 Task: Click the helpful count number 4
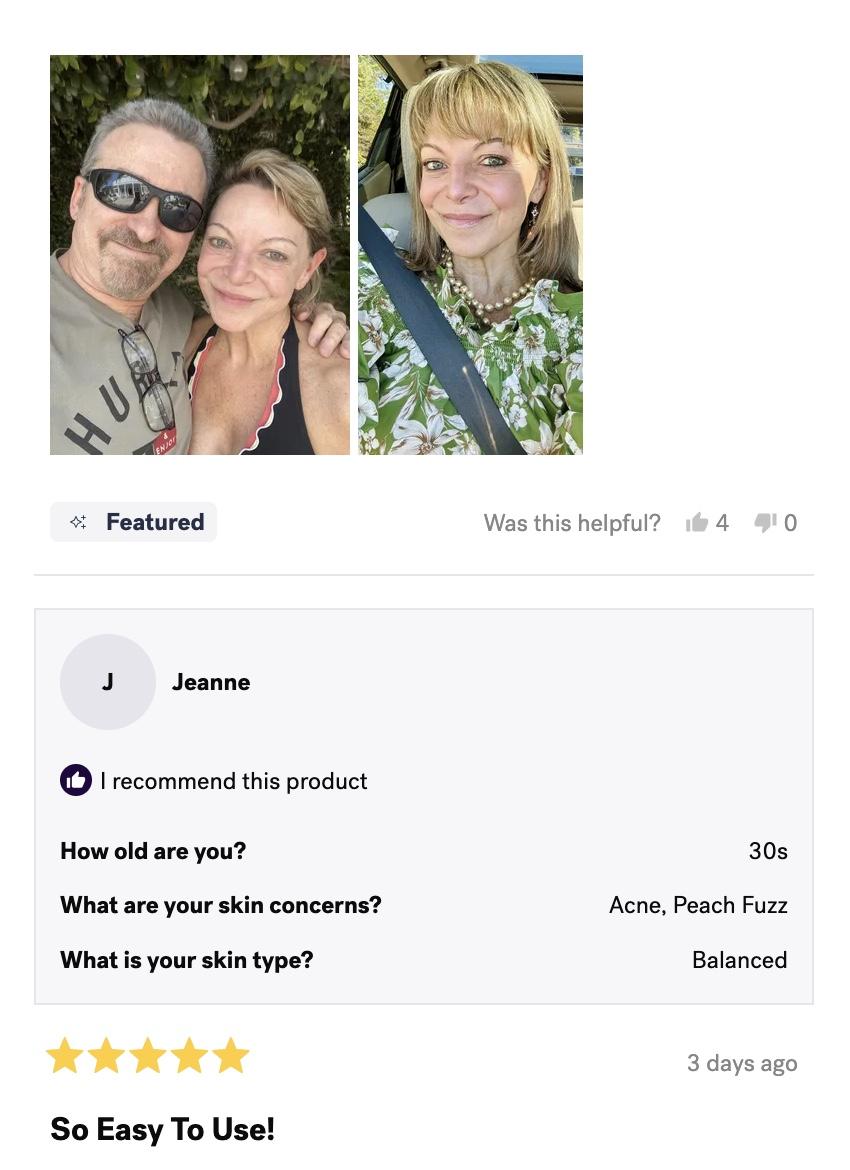[x=722, y=522]
